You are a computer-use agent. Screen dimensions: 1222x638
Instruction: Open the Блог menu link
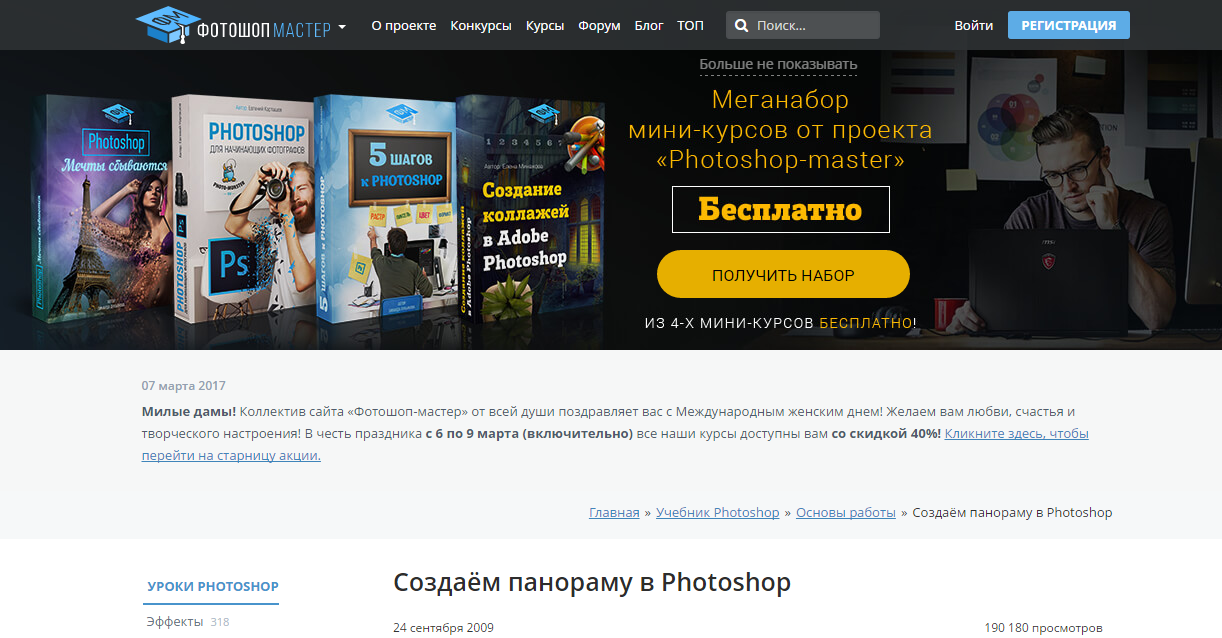[x=649, y=25]
